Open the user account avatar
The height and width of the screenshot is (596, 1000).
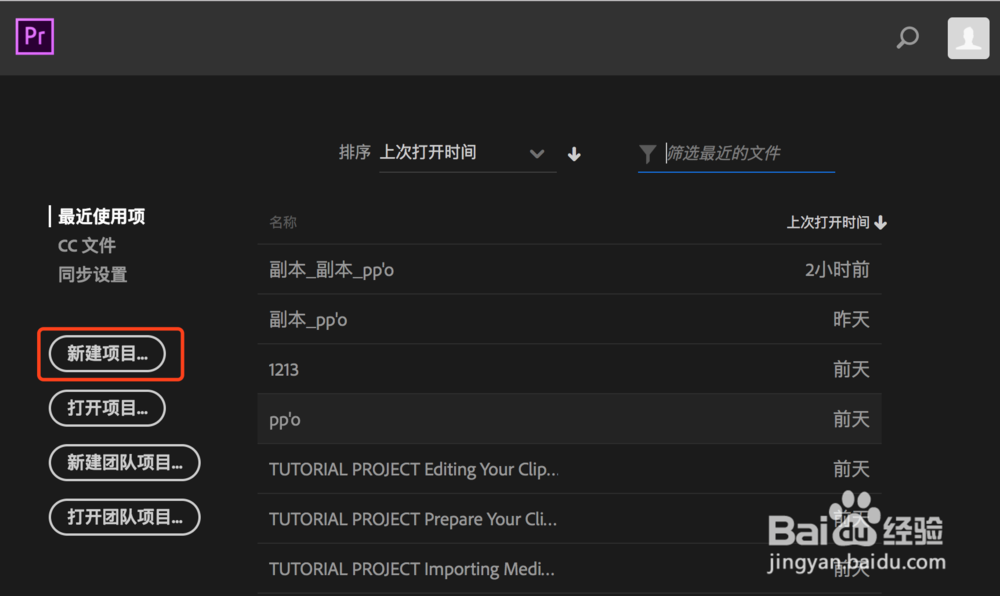tap(968, 38)
